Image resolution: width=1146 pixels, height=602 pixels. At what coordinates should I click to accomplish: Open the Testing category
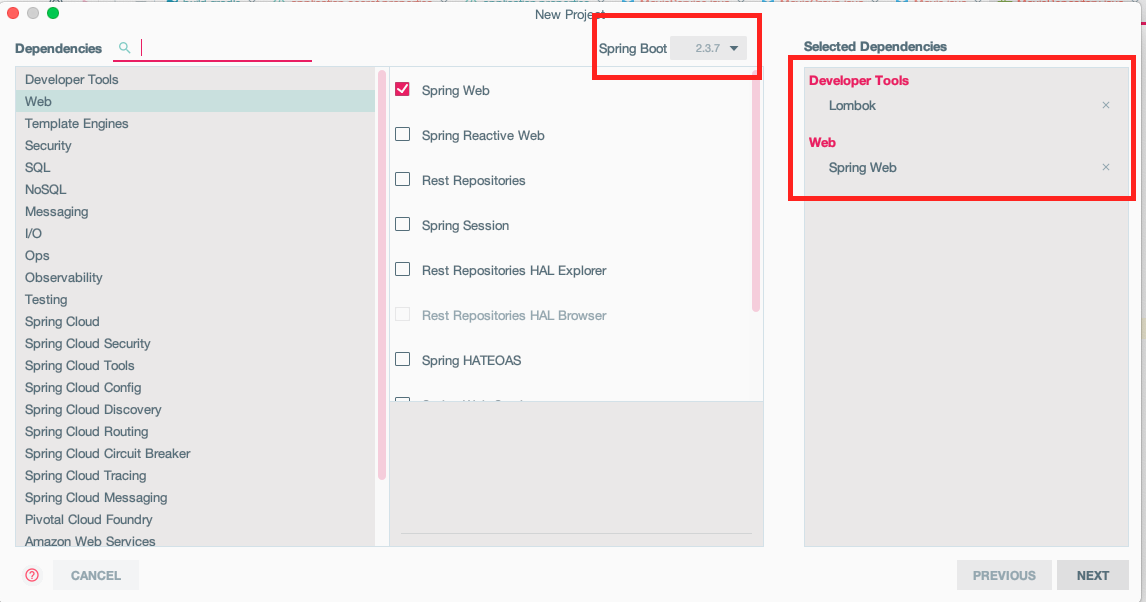[195, 300]
